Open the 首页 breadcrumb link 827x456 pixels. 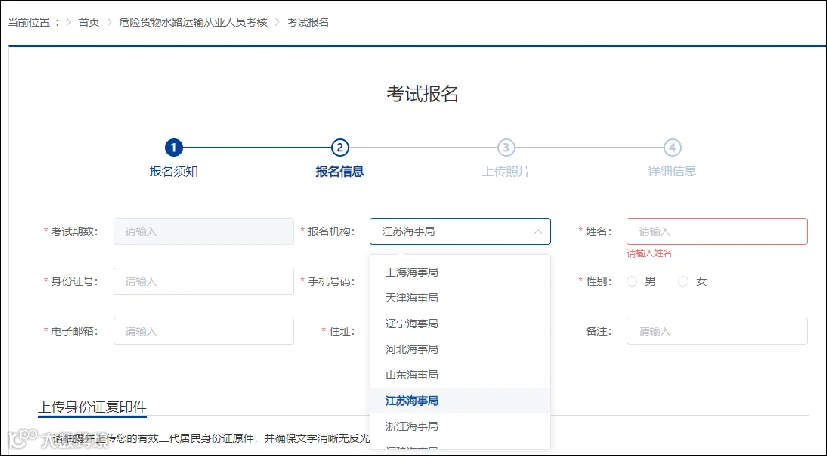click(x=89, y=23)
